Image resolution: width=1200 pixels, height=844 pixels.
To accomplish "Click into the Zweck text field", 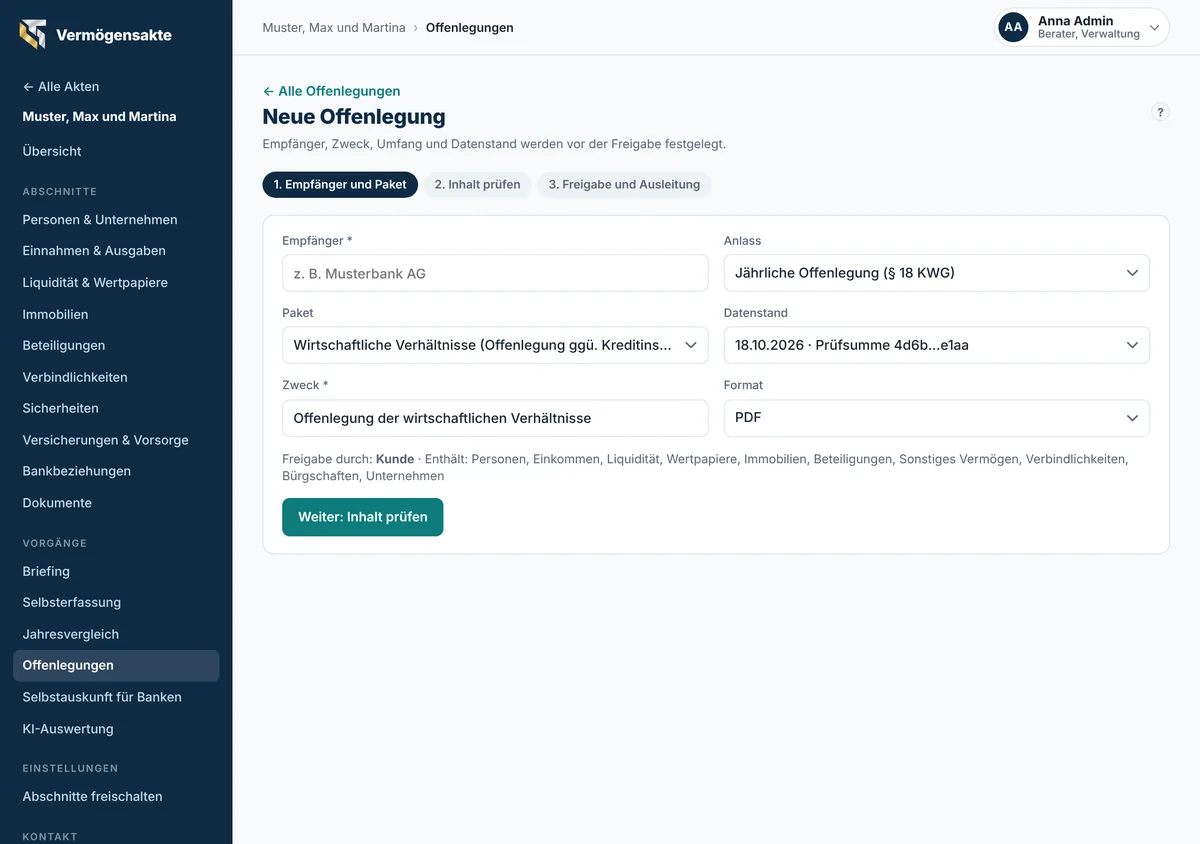I will tap(495, 418).
